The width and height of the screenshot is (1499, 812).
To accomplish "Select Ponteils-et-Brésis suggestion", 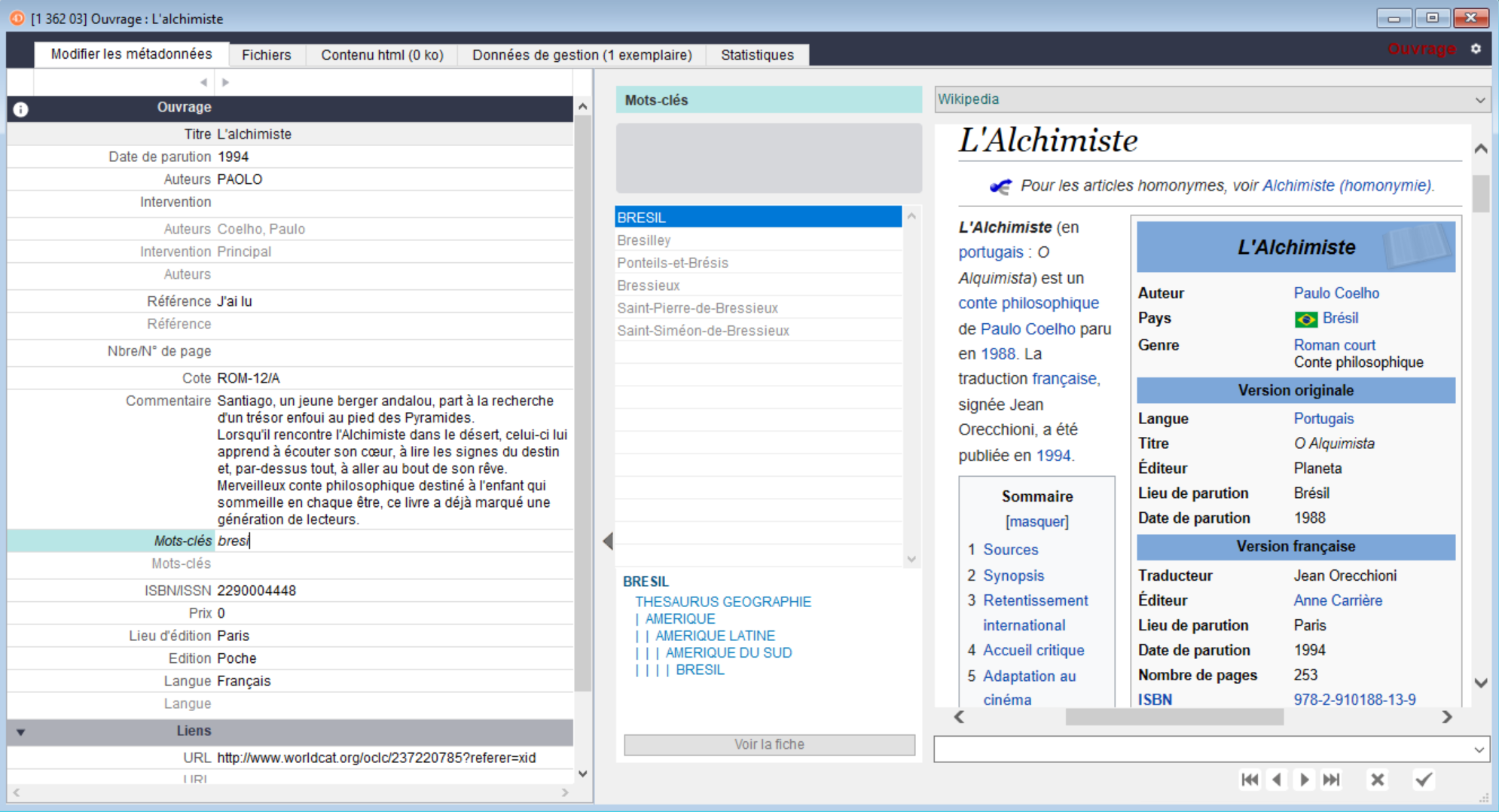I will coord(758,263).
